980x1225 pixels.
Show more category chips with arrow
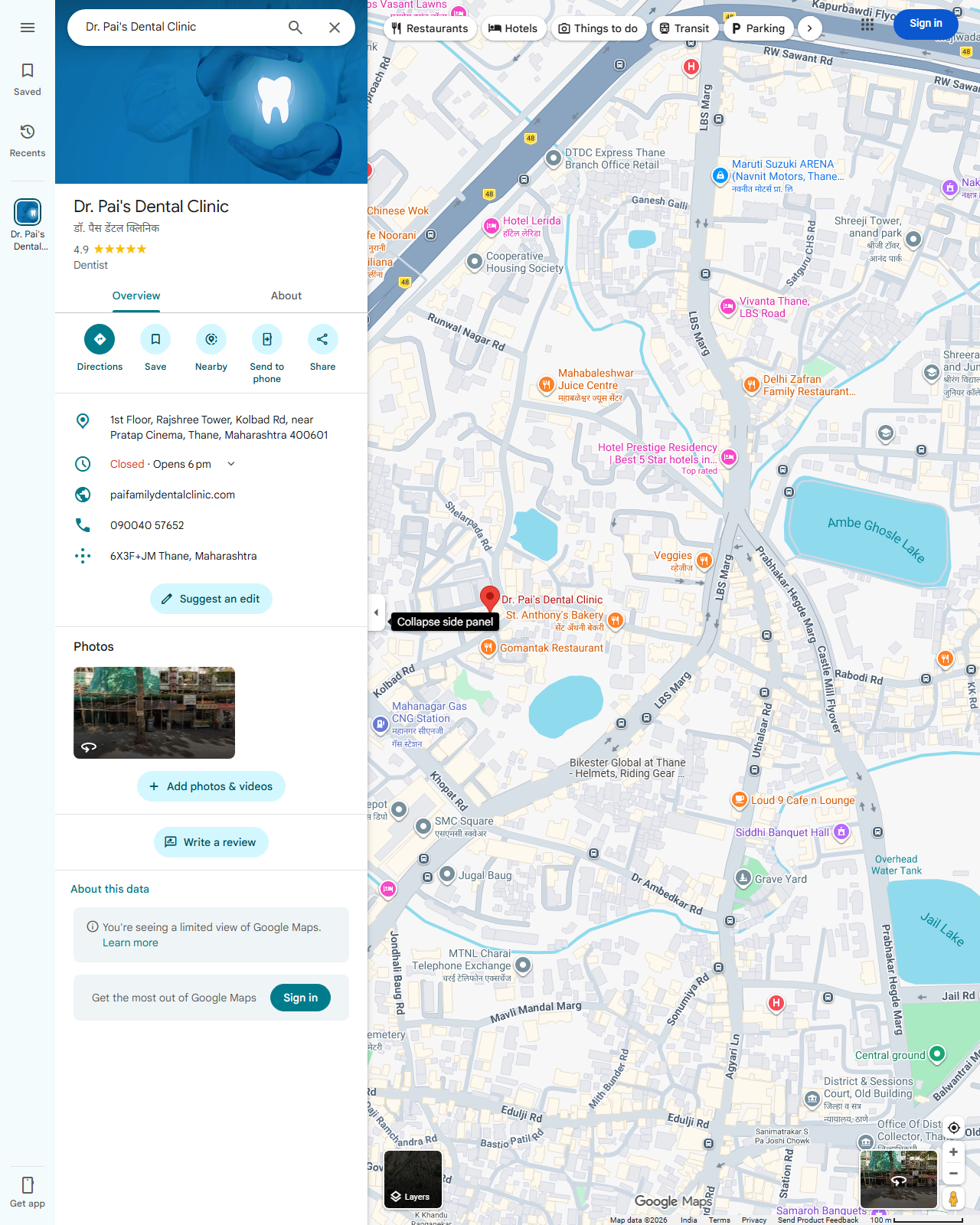[x=810, y=28]
